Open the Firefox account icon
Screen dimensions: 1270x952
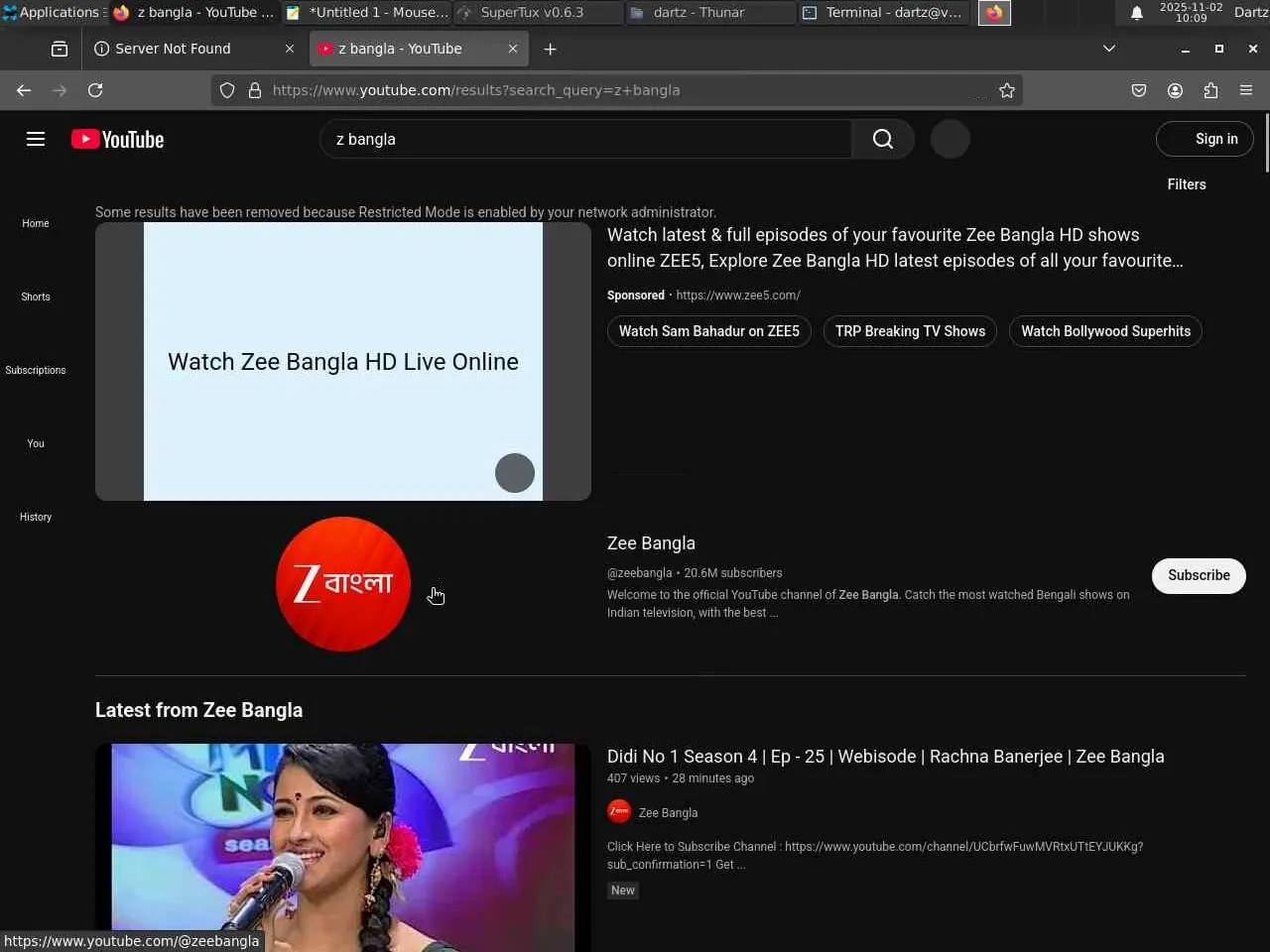[x=1175, y=90]
